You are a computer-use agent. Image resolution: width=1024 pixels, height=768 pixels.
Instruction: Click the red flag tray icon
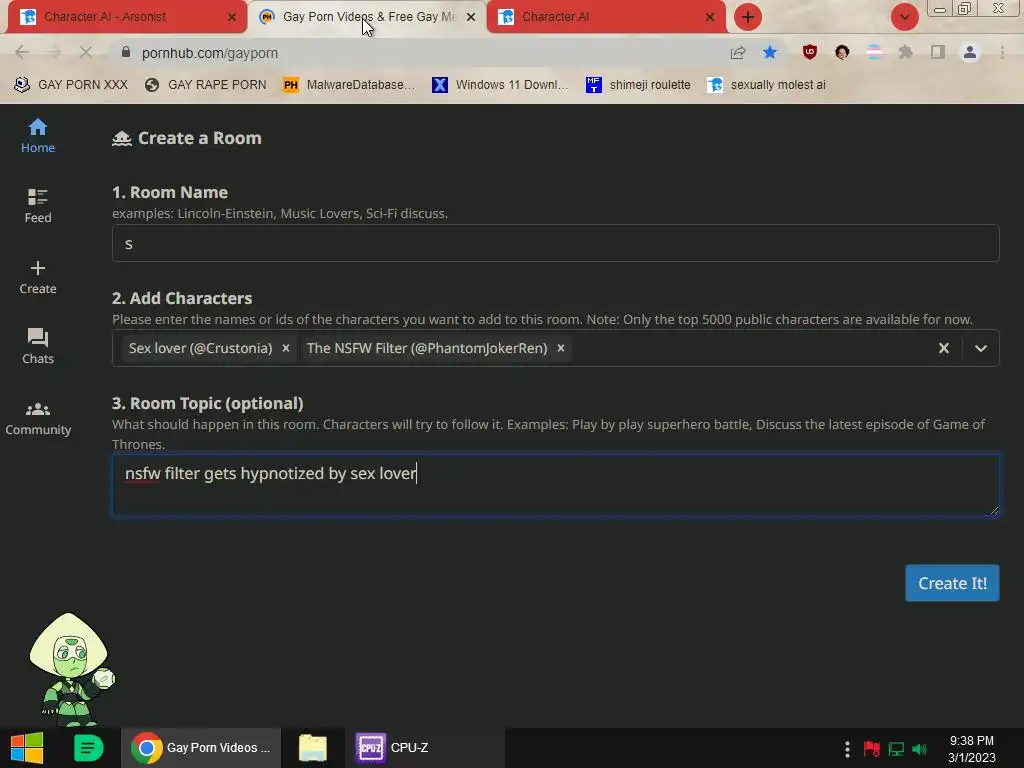point(871,749)
